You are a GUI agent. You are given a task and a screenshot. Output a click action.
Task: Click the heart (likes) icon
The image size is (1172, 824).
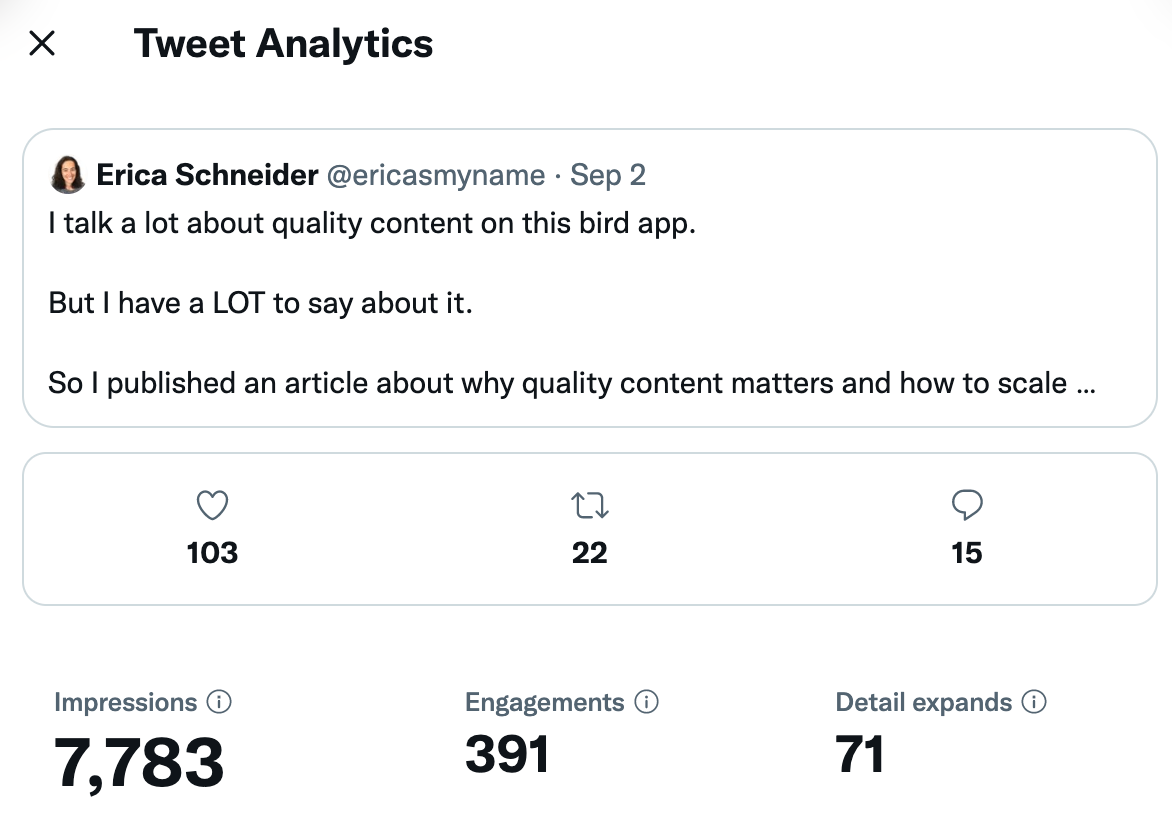(212, 507)
